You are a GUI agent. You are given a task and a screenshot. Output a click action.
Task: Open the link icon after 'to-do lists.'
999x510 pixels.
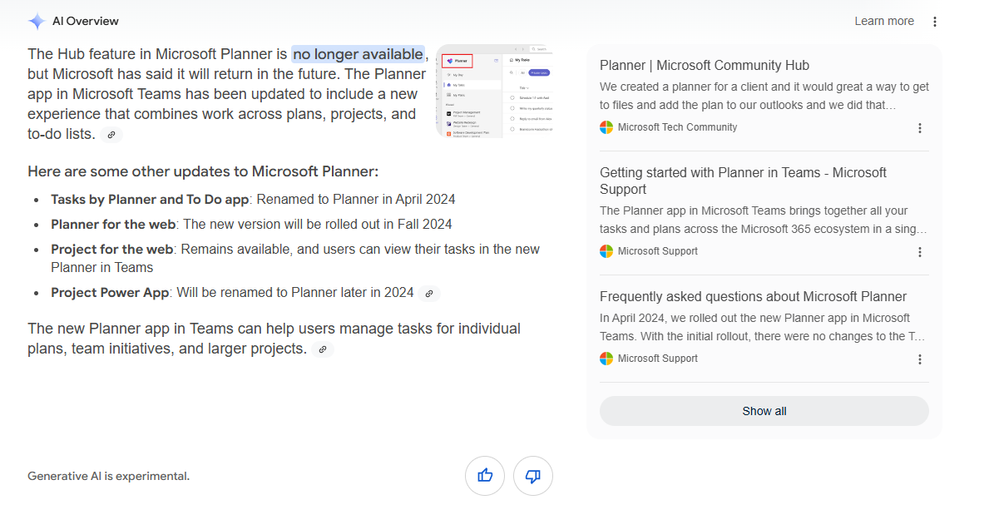coord(111,135)
